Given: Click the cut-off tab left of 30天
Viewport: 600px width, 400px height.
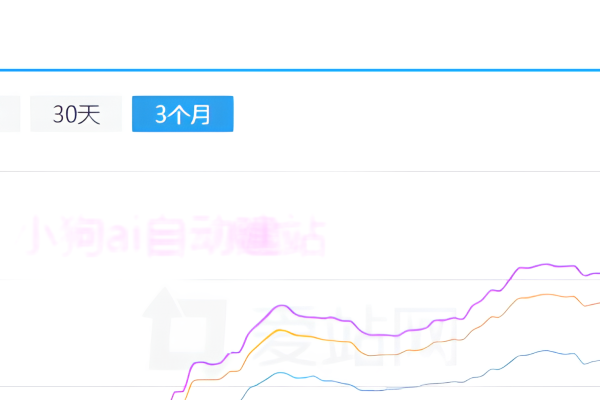Looking at the screenshot, I should (x=9, y=114).
